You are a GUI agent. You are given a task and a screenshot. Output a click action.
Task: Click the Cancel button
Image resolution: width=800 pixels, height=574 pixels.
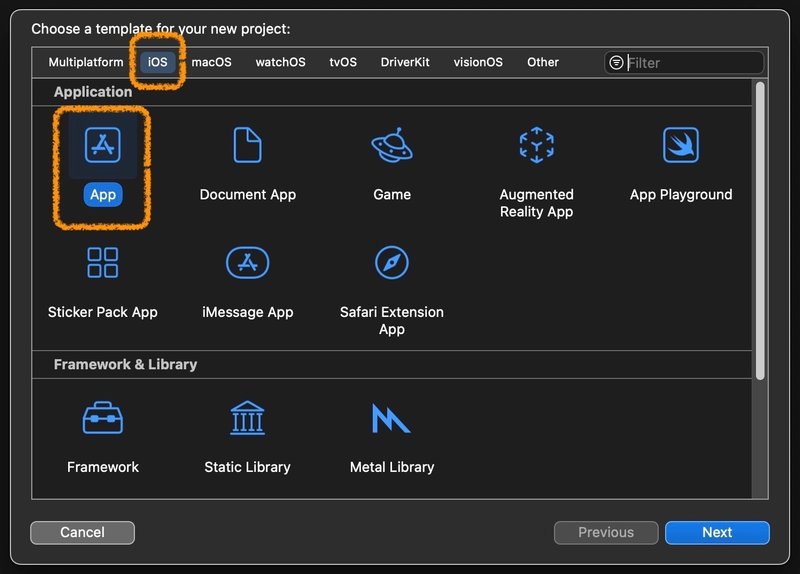(x=83, y=533)
